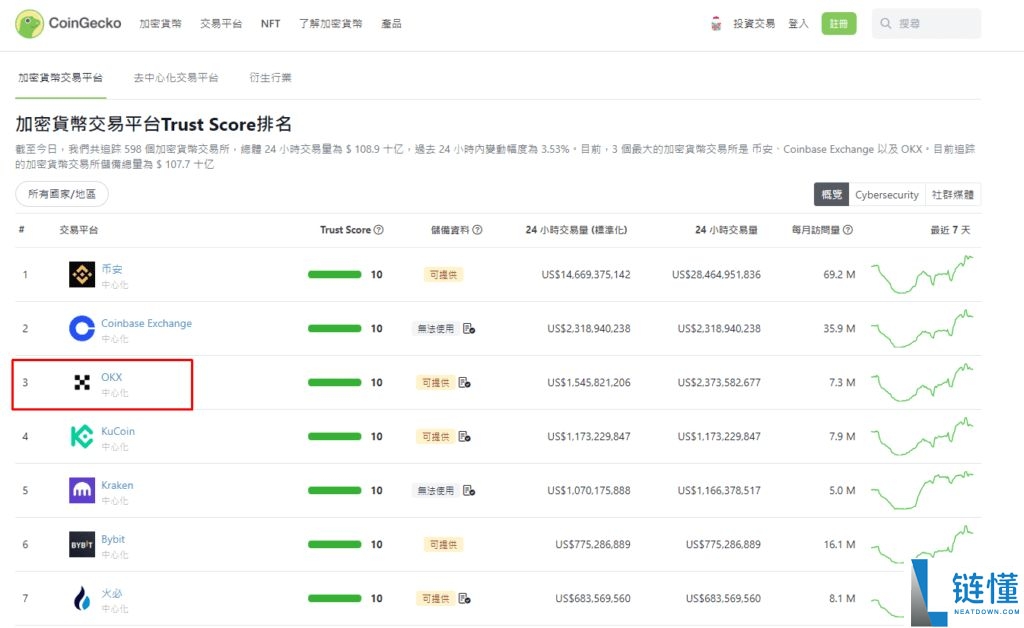Open the KuCoin exchange name link
The image size is (1024, 628).
(x=118, y=431)
